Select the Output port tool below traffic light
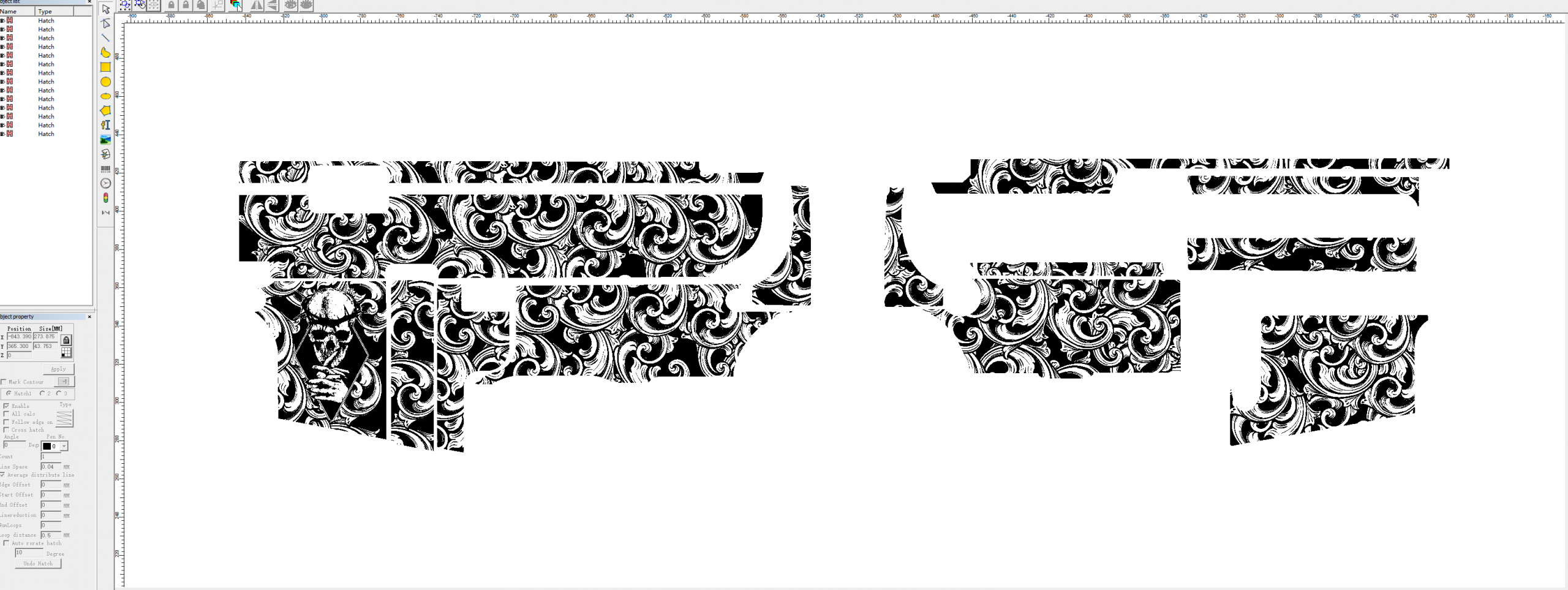 (105, 213)
